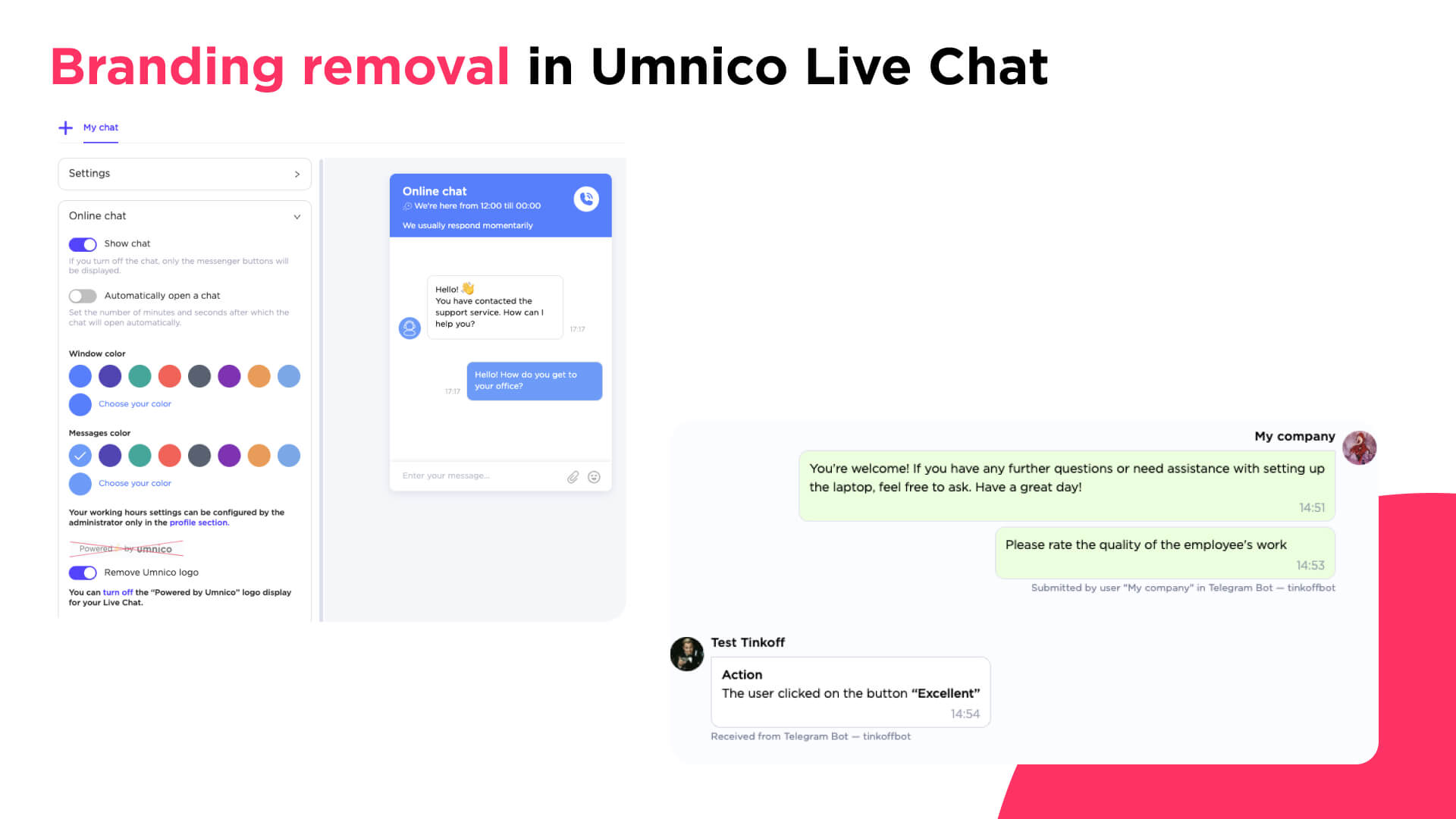Click the plus icon next to My chat

65,127
